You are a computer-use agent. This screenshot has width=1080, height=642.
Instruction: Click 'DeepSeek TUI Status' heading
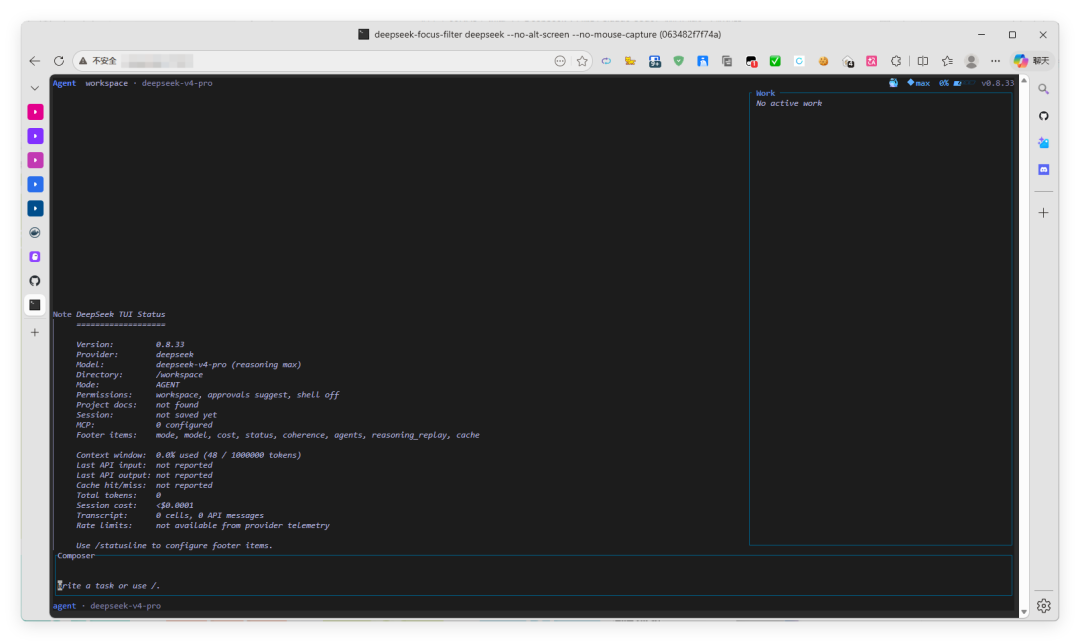(x=121, y=314)
